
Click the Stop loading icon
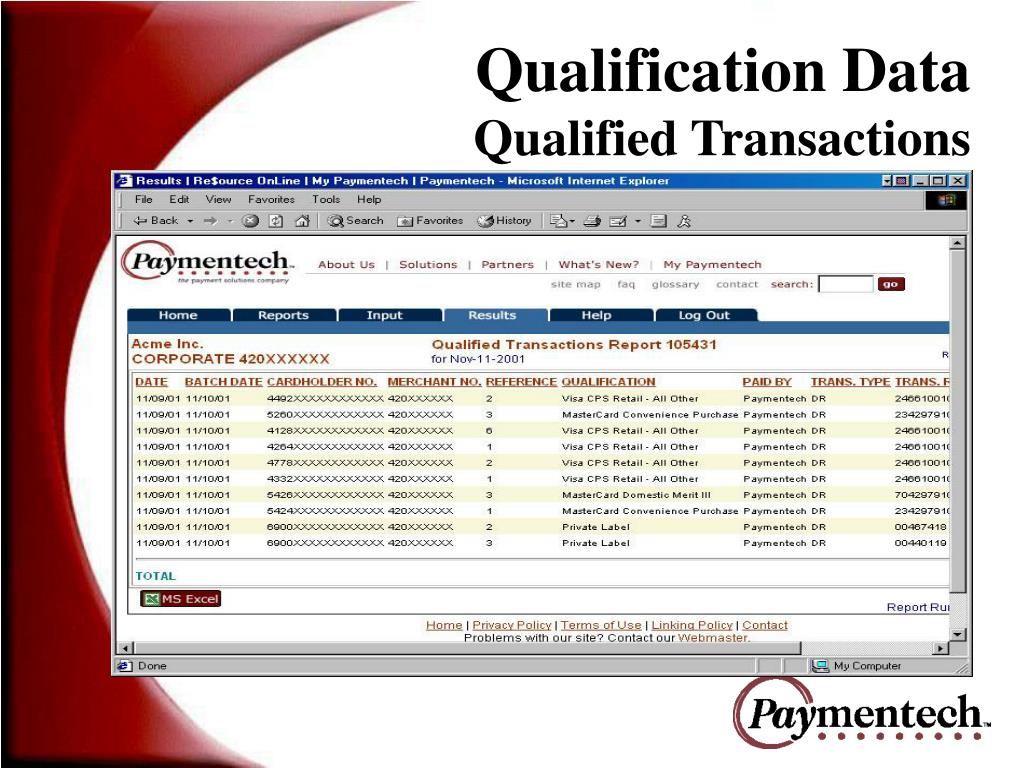coord(250,221)
